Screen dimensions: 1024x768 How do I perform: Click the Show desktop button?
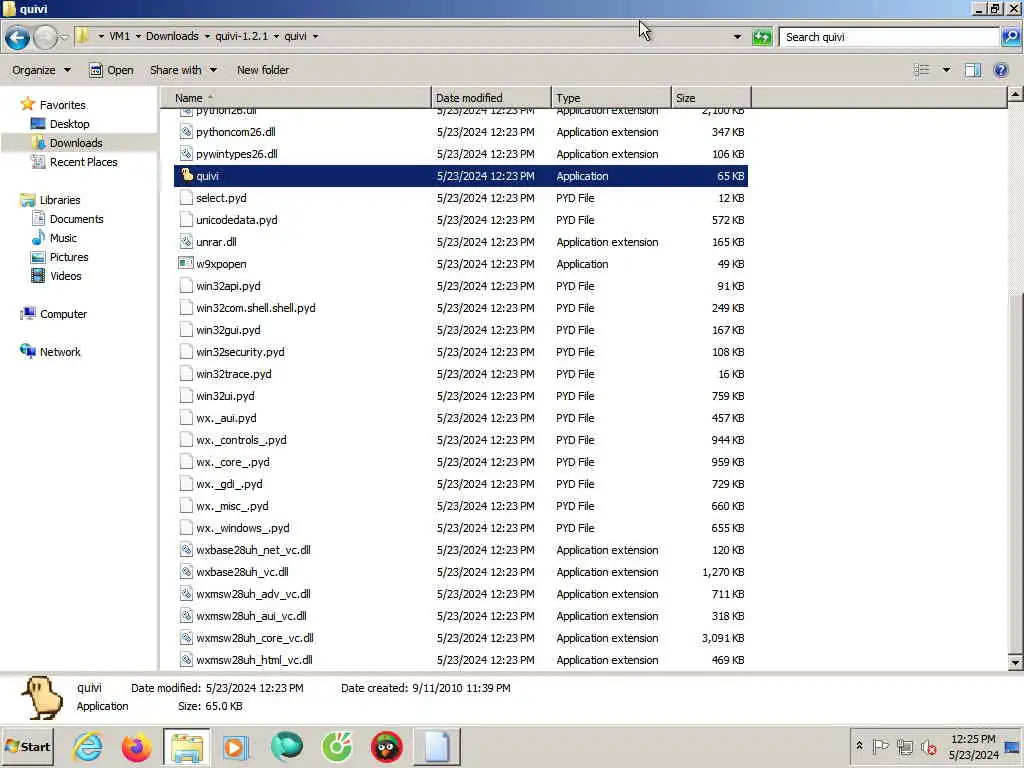coord(1013,747)
